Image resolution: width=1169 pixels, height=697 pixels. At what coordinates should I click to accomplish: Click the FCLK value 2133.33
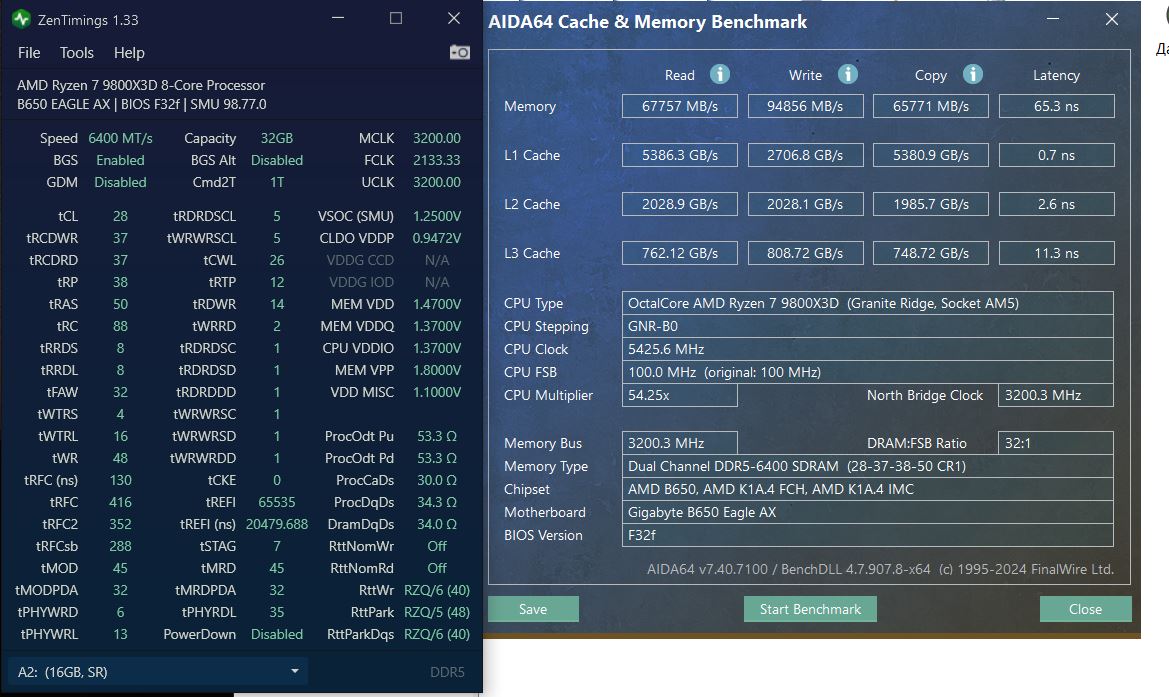point(437,160)
